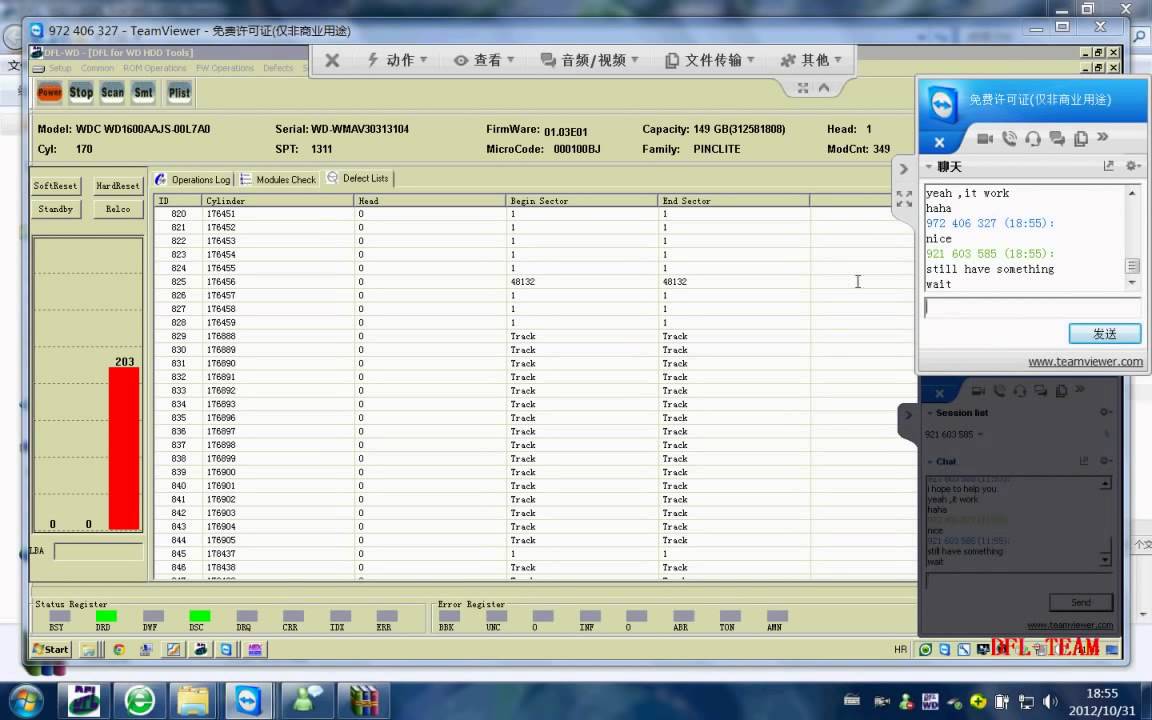Open file box icon in TeamViewer panel
Image resolution: width=1152 pixels, height=720 pixels.
point(1081,138)
